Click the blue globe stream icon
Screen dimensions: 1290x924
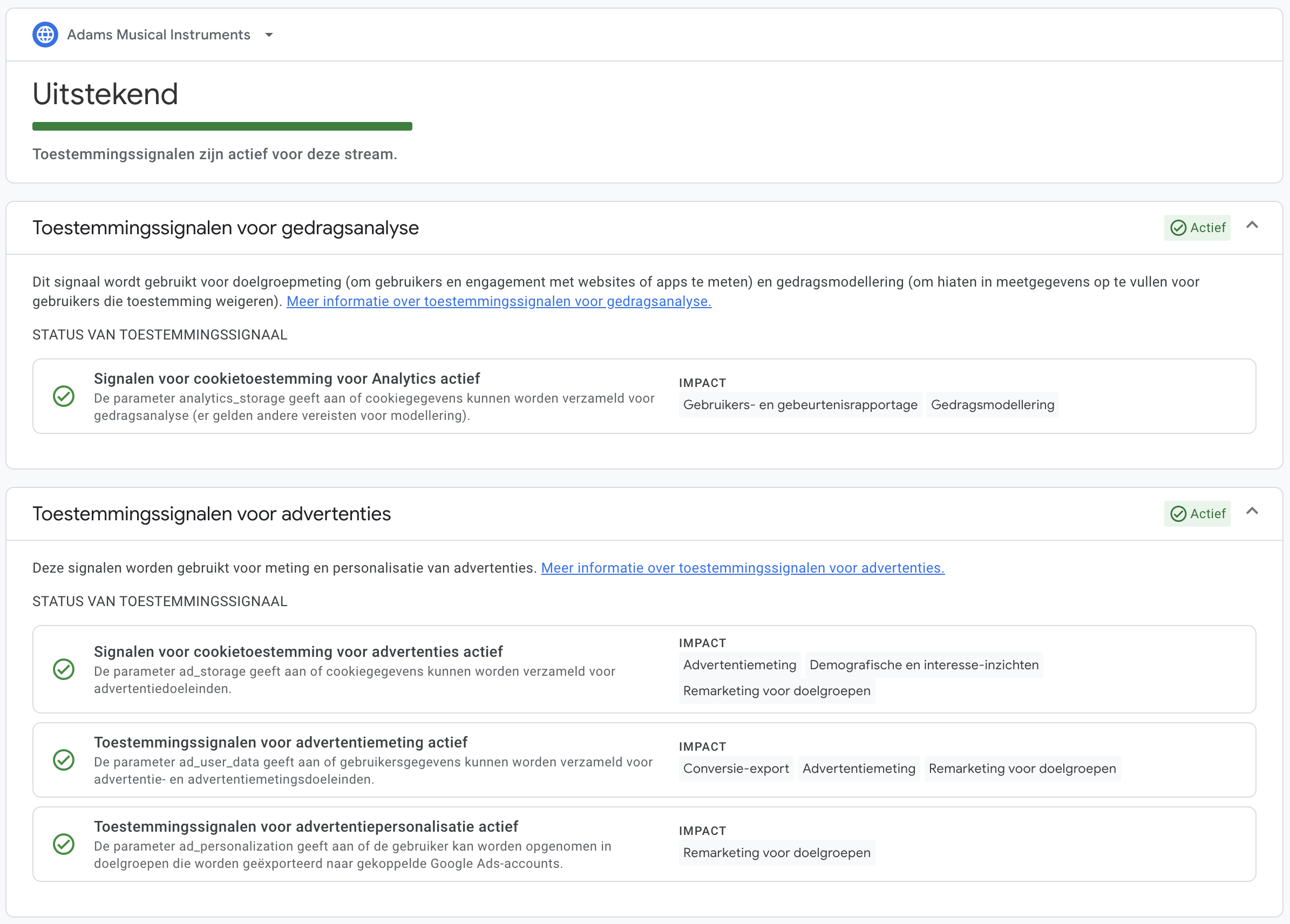45,35
